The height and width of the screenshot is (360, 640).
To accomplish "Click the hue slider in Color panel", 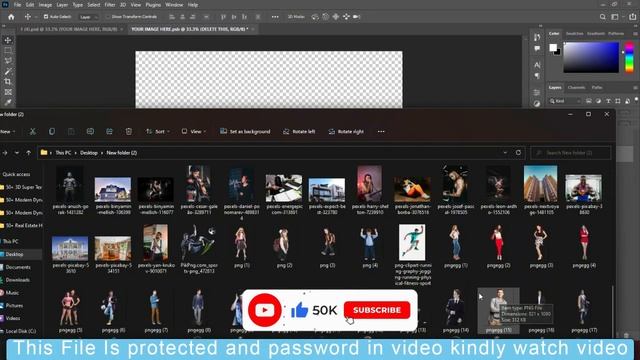I will click(629, 58).
